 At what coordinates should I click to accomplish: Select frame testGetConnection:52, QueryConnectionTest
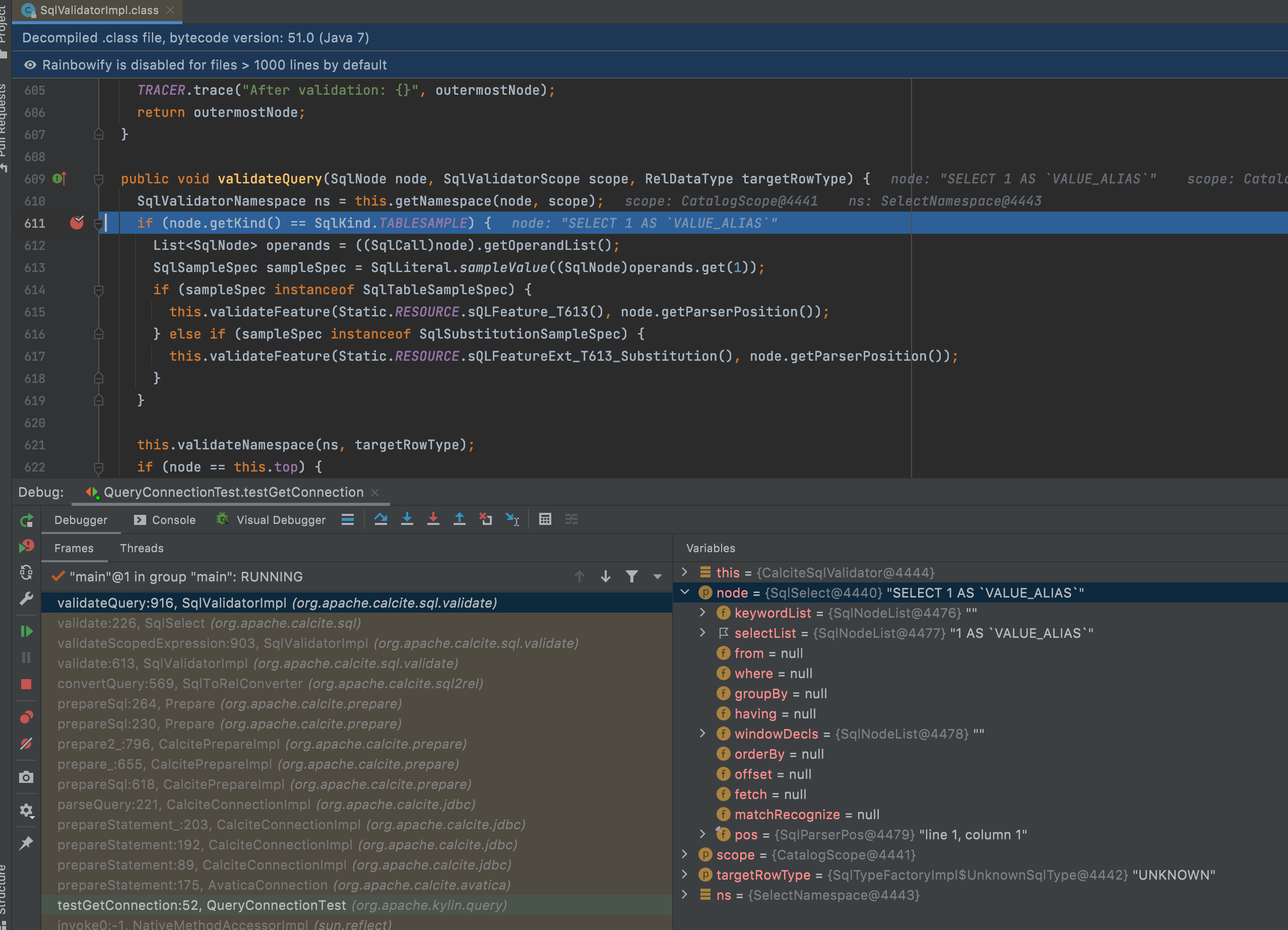click(357, 905)
